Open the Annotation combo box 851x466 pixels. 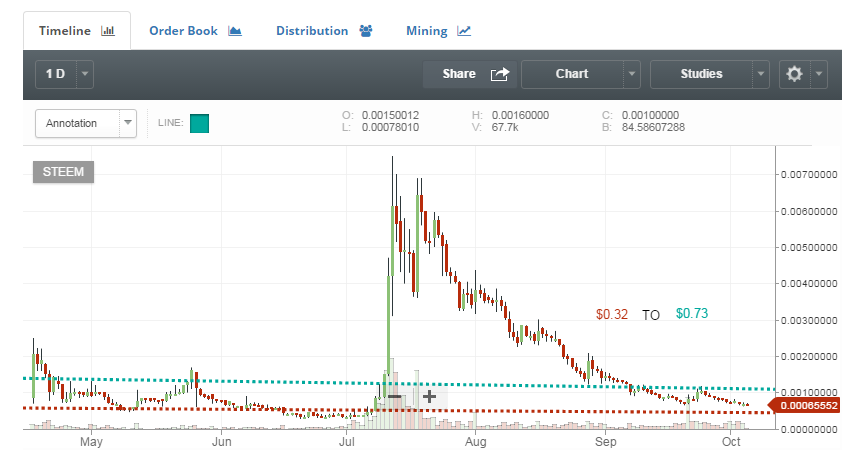(85, 123)
